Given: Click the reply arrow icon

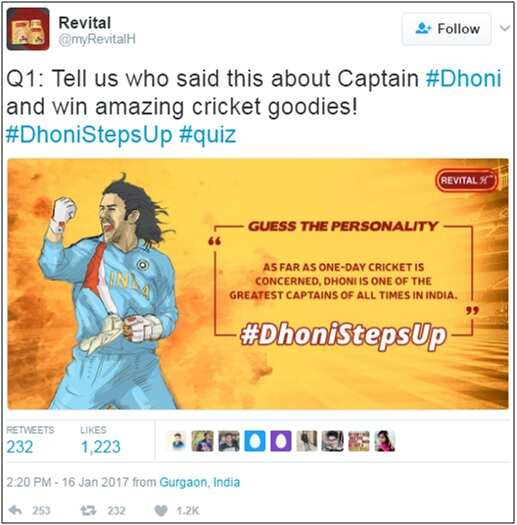Looking at the screenshot, I should click(15, 510).
